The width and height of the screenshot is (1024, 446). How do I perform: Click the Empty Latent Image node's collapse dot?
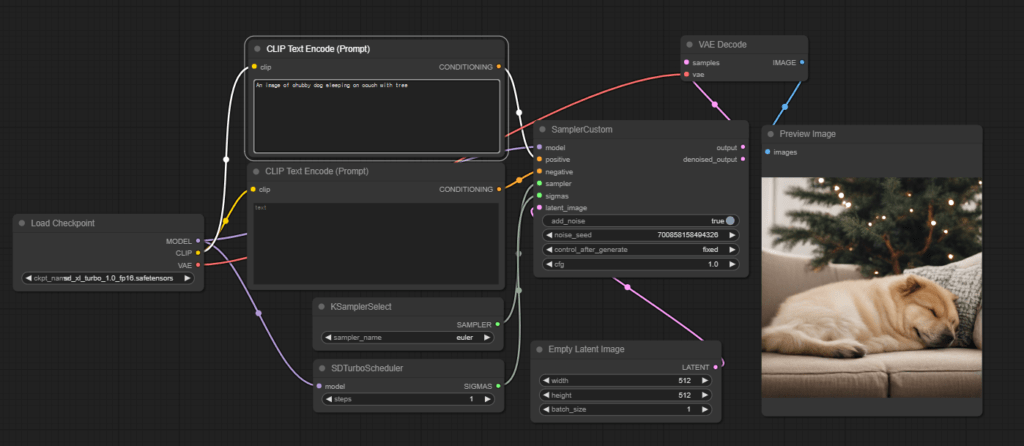point(539,349)
